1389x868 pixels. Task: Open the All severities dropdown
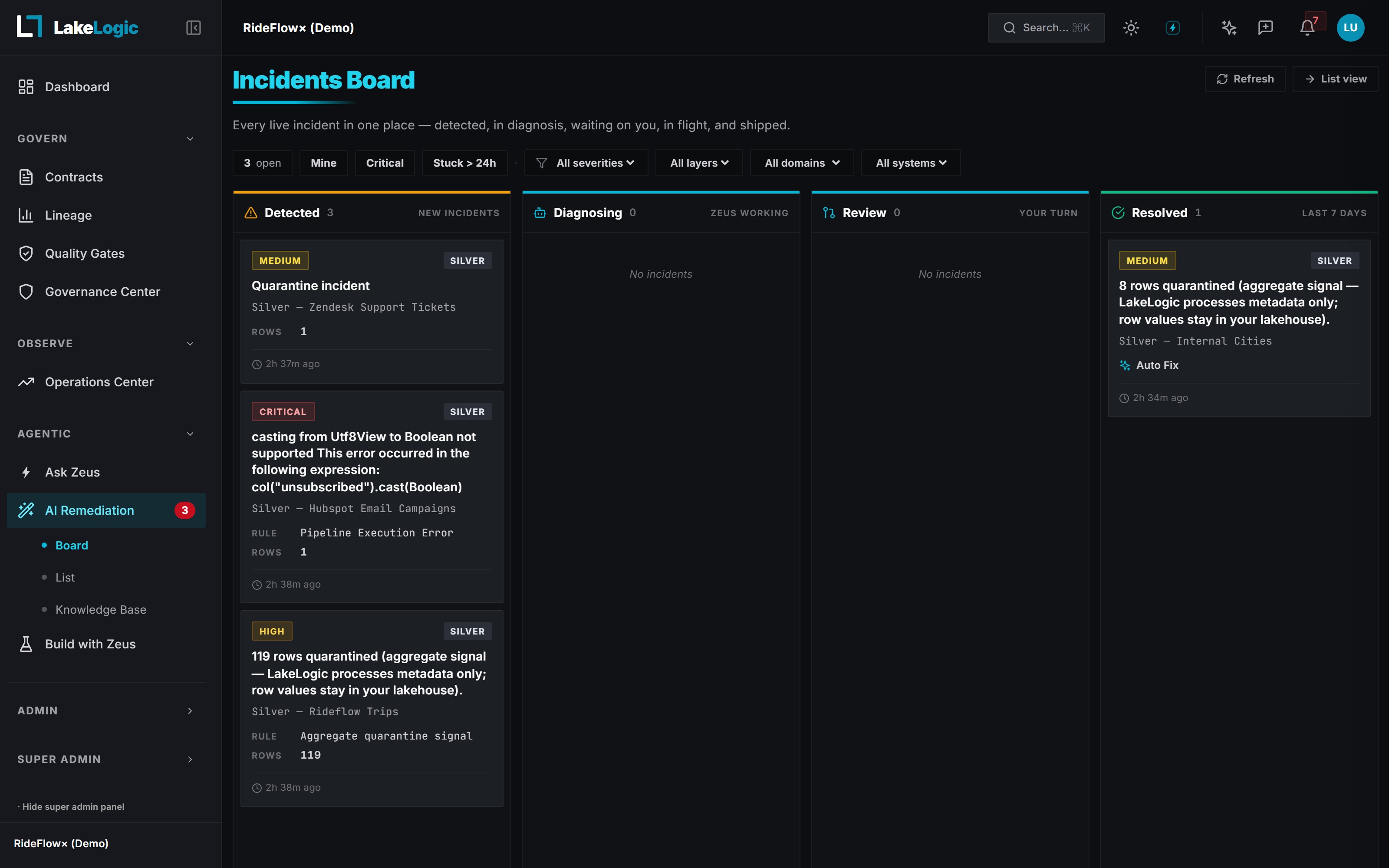[x=586, y=163]
